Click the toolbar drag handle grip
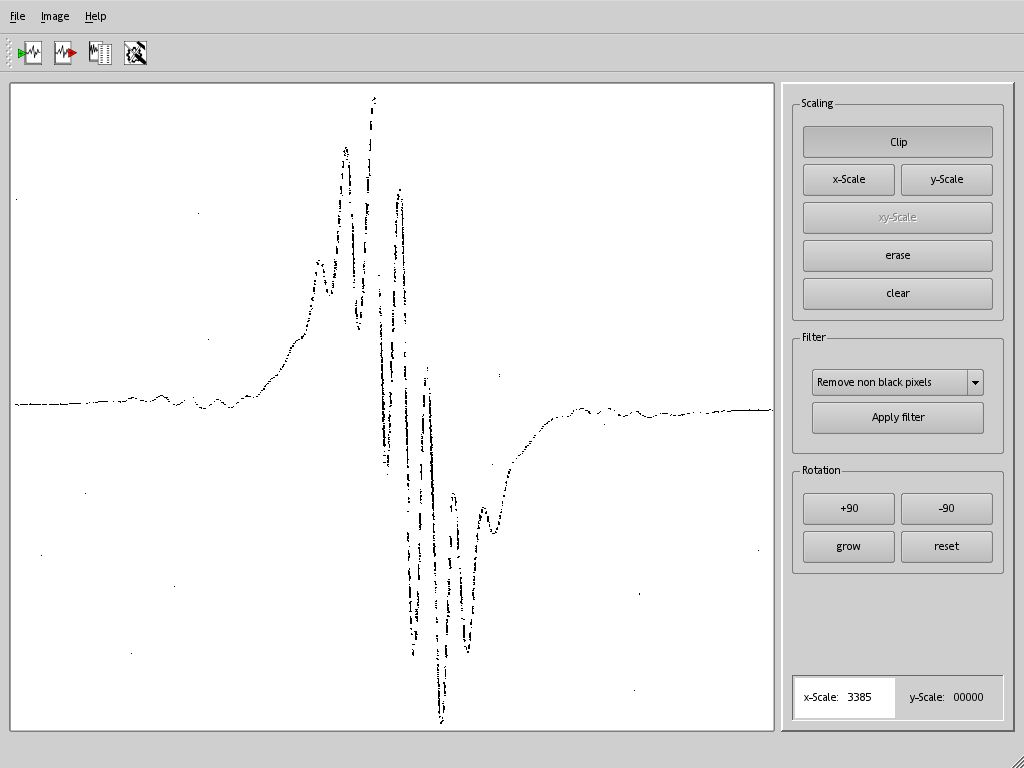The width and height of the screenshot is (1024, 768). pos(8,53)
